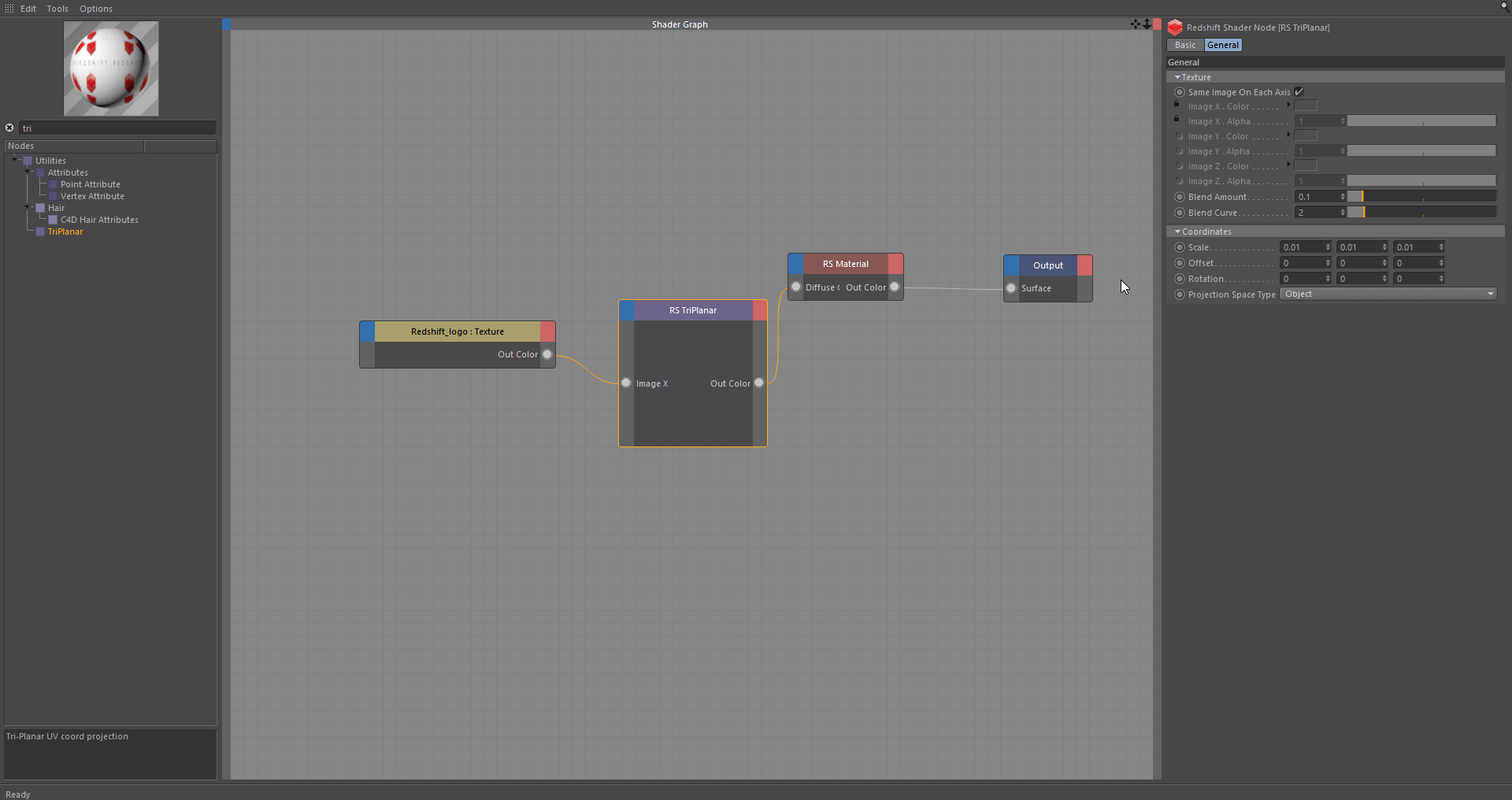Toggle the Blend Amount animation circle
1512x800 pixels.
coord(1180,197)
